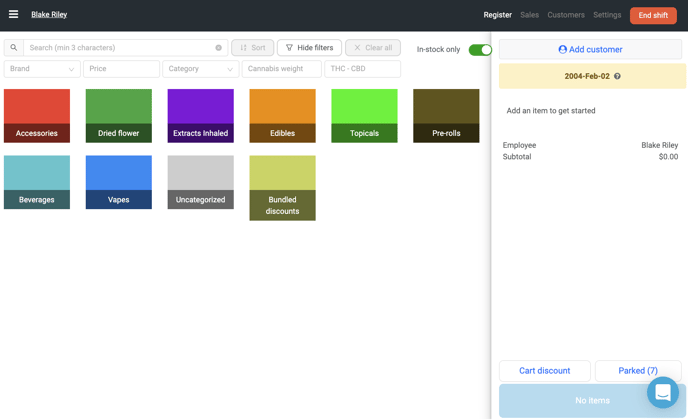Open Parked (7) sales
This screenshot has height=420, width=688.
coord(638,371)
